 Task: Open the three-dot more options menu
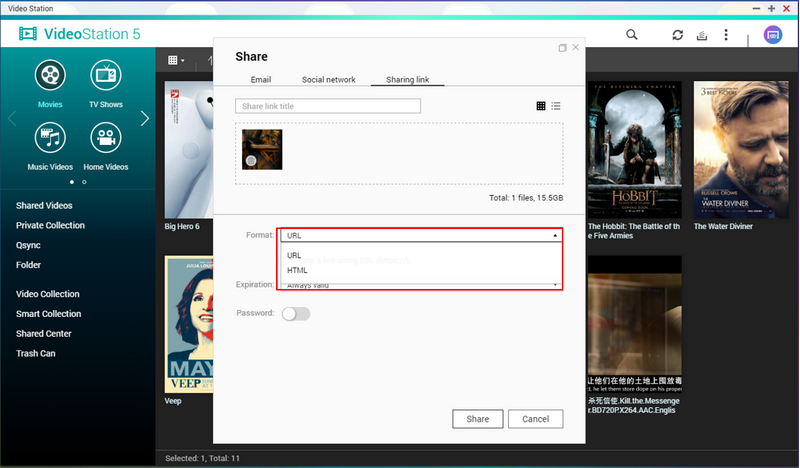coord(726,35)
